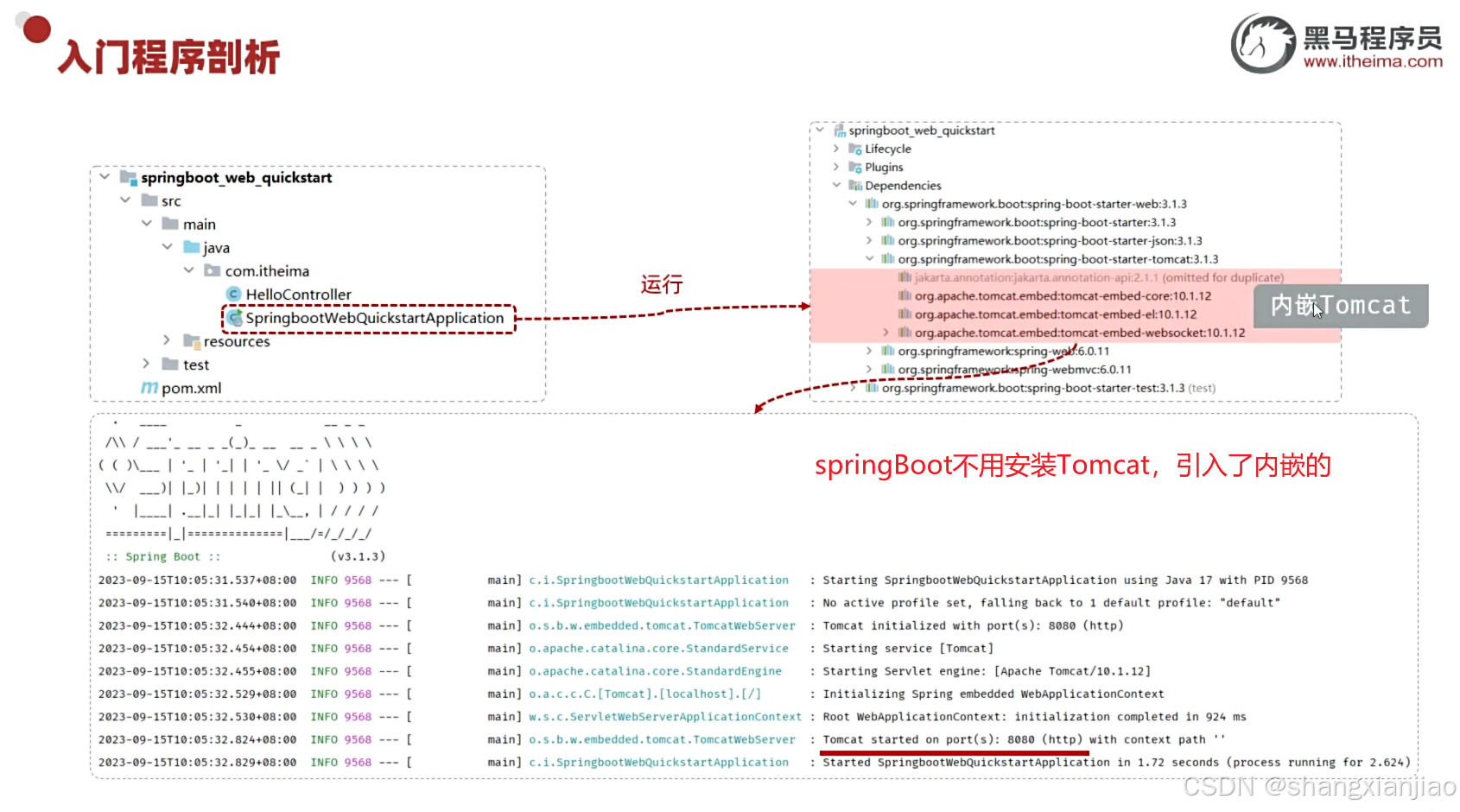Click the tomcat-embed-websocket library icon
1460x812 pixels.
coord(905,333)
